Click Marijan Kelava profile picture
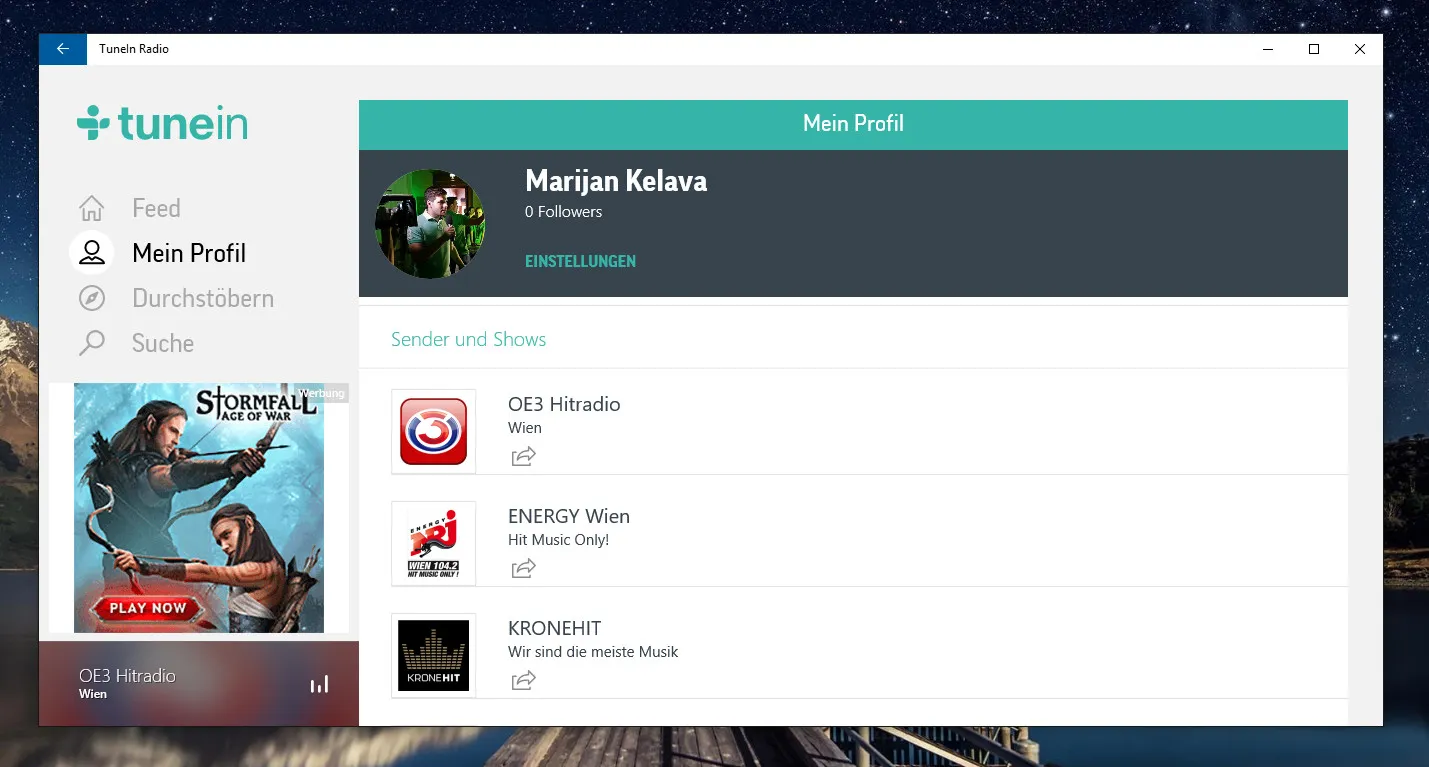1429x767 pixels. 430,224
